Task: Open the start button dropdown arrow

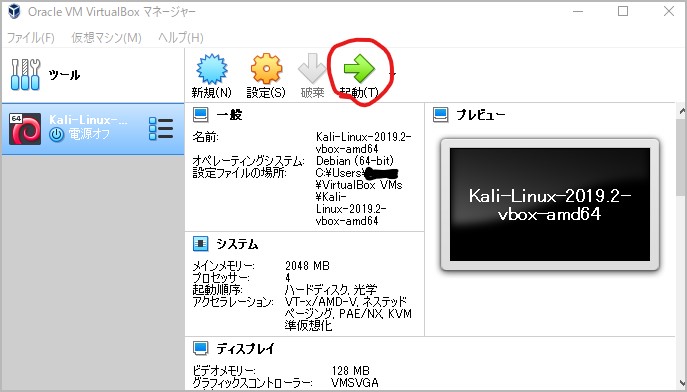Action: tap(393, 74)
